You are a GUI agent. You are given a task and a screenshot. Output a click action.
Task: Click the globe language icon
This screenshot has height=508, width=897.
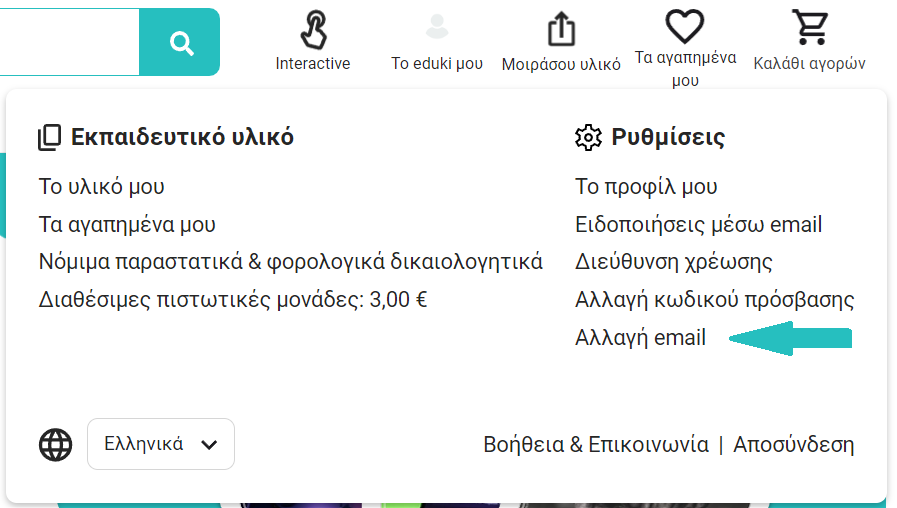click(56, 444)
